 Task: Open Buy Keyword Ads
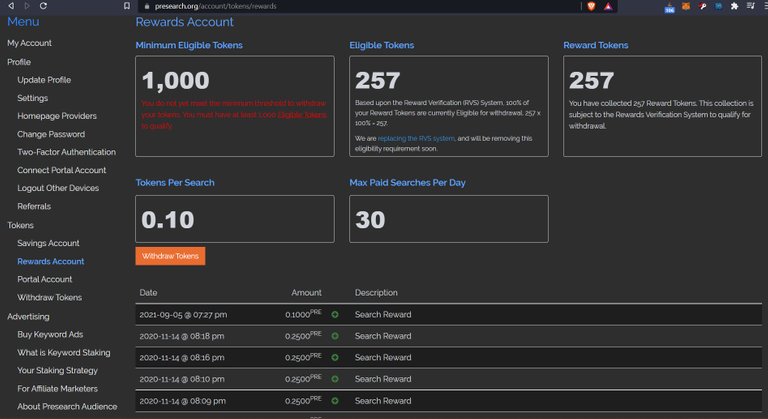coord(50,334)
